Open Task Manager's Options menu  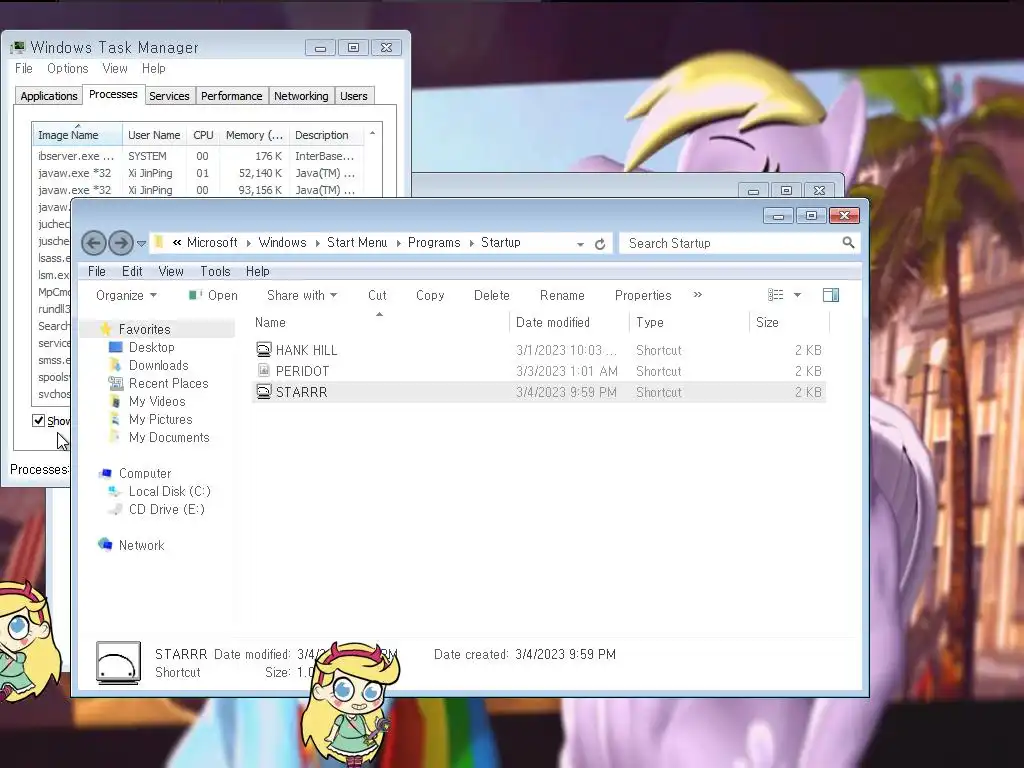[x=67, y=69]
